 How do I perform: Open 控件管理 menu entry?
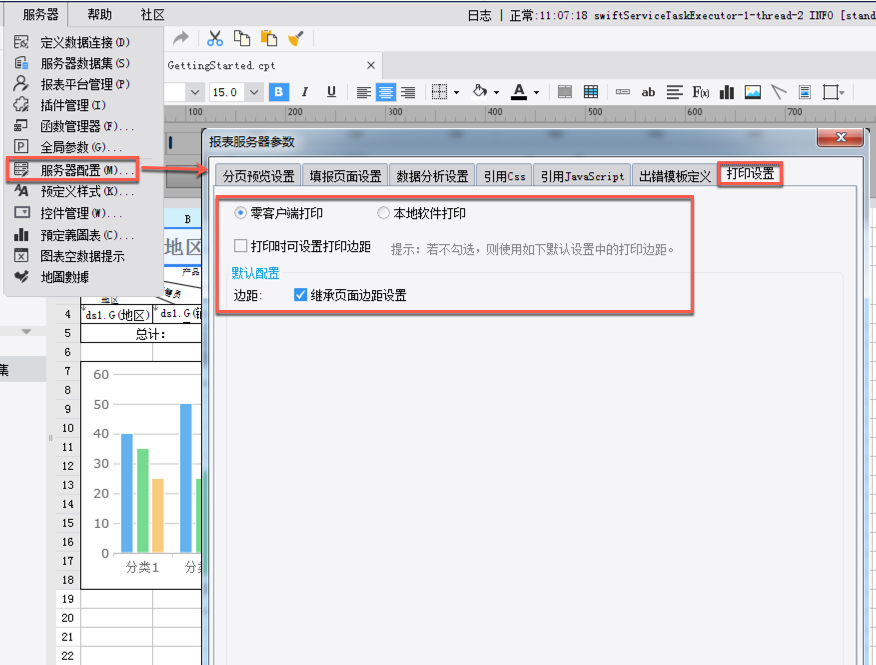[x=84, y=213]
